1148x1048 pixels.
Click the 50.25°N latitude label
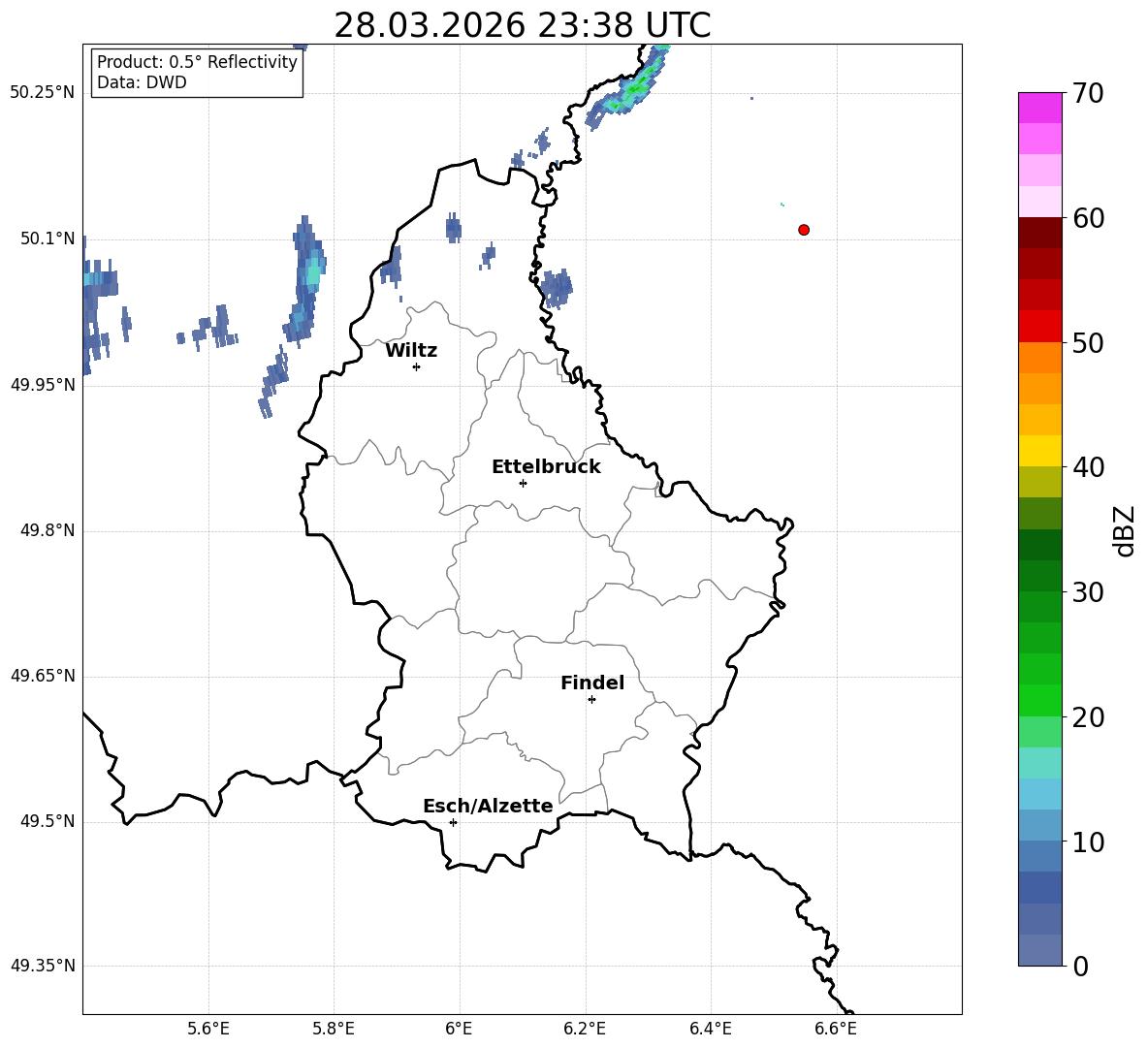[43, 93]
